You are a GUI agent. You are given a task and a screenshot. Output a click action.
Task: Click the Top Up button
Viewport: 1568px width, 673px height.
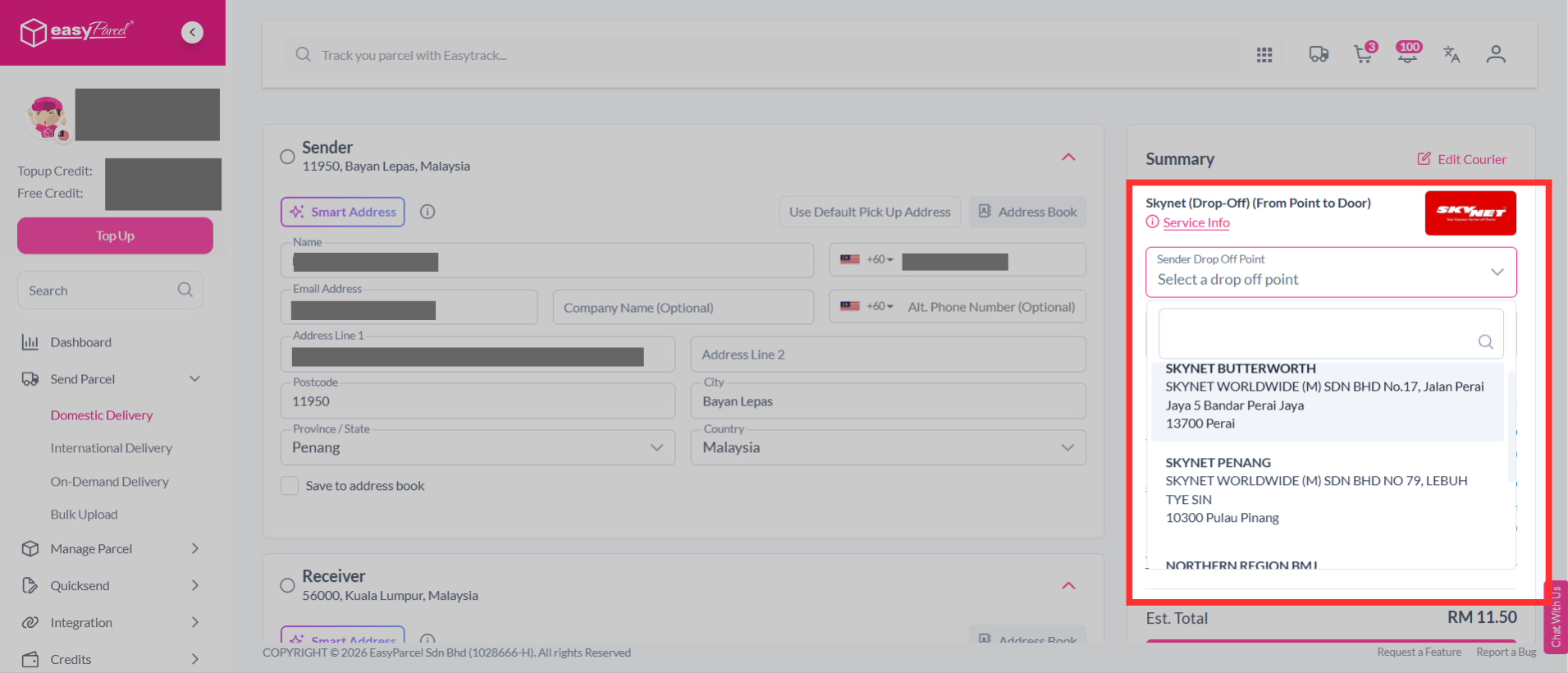coord(115,236)
